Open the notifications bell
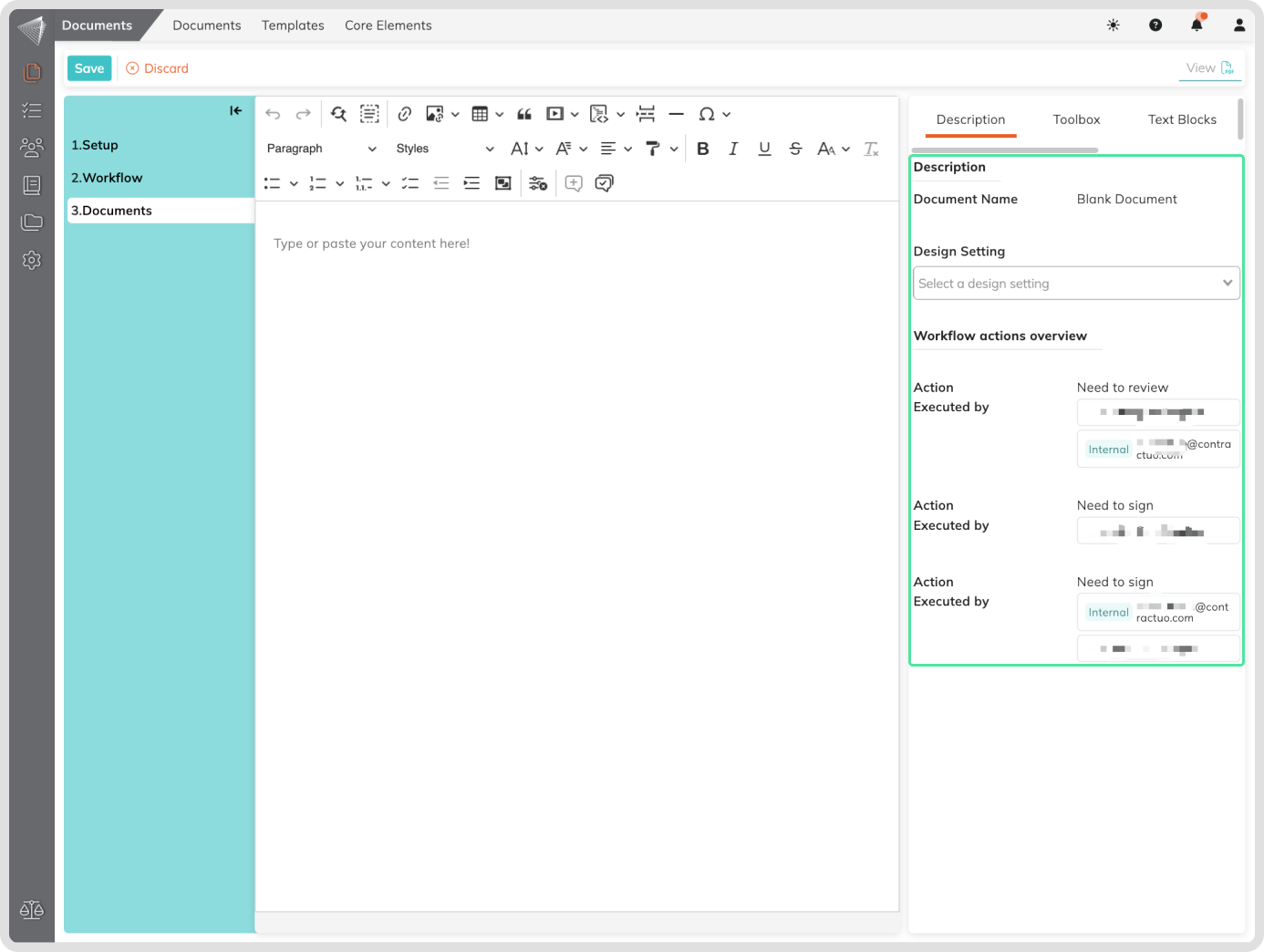Screen dimensions: 1264x952 tap(1197, 25)
